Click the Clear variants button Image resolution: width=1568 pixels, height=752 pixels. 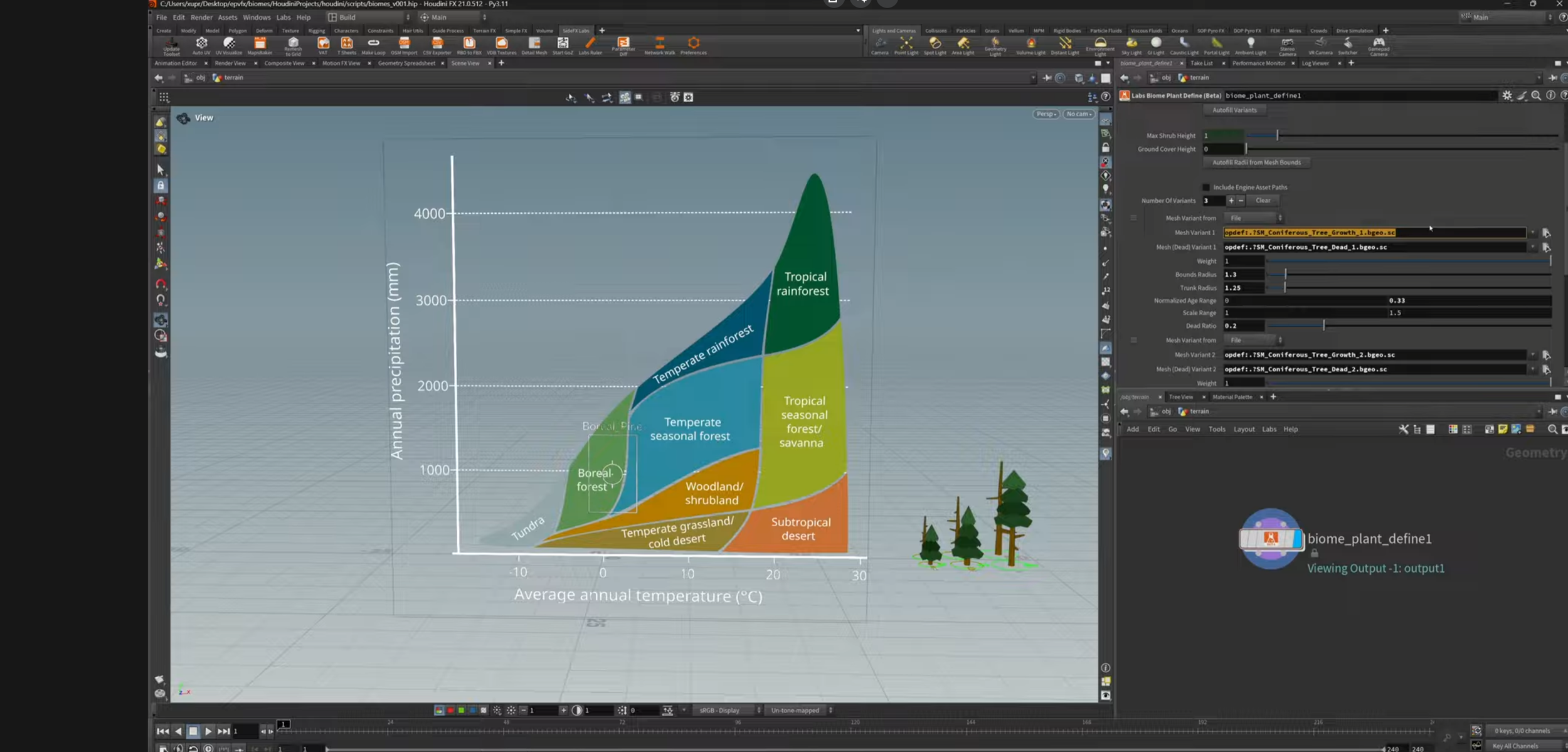click(1263, 201)
